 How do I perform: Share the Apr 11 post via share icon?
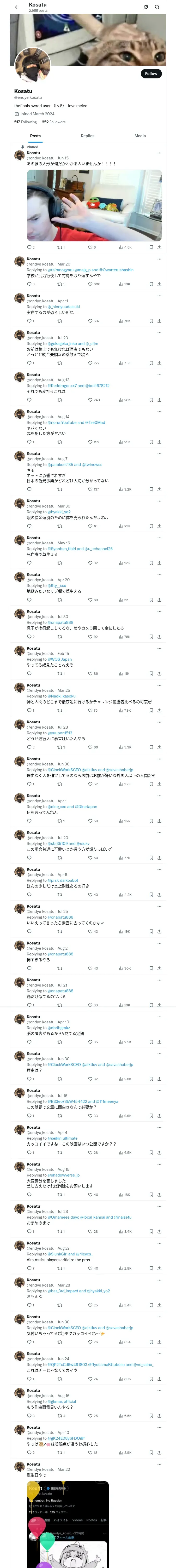click(x=159, y=321)
